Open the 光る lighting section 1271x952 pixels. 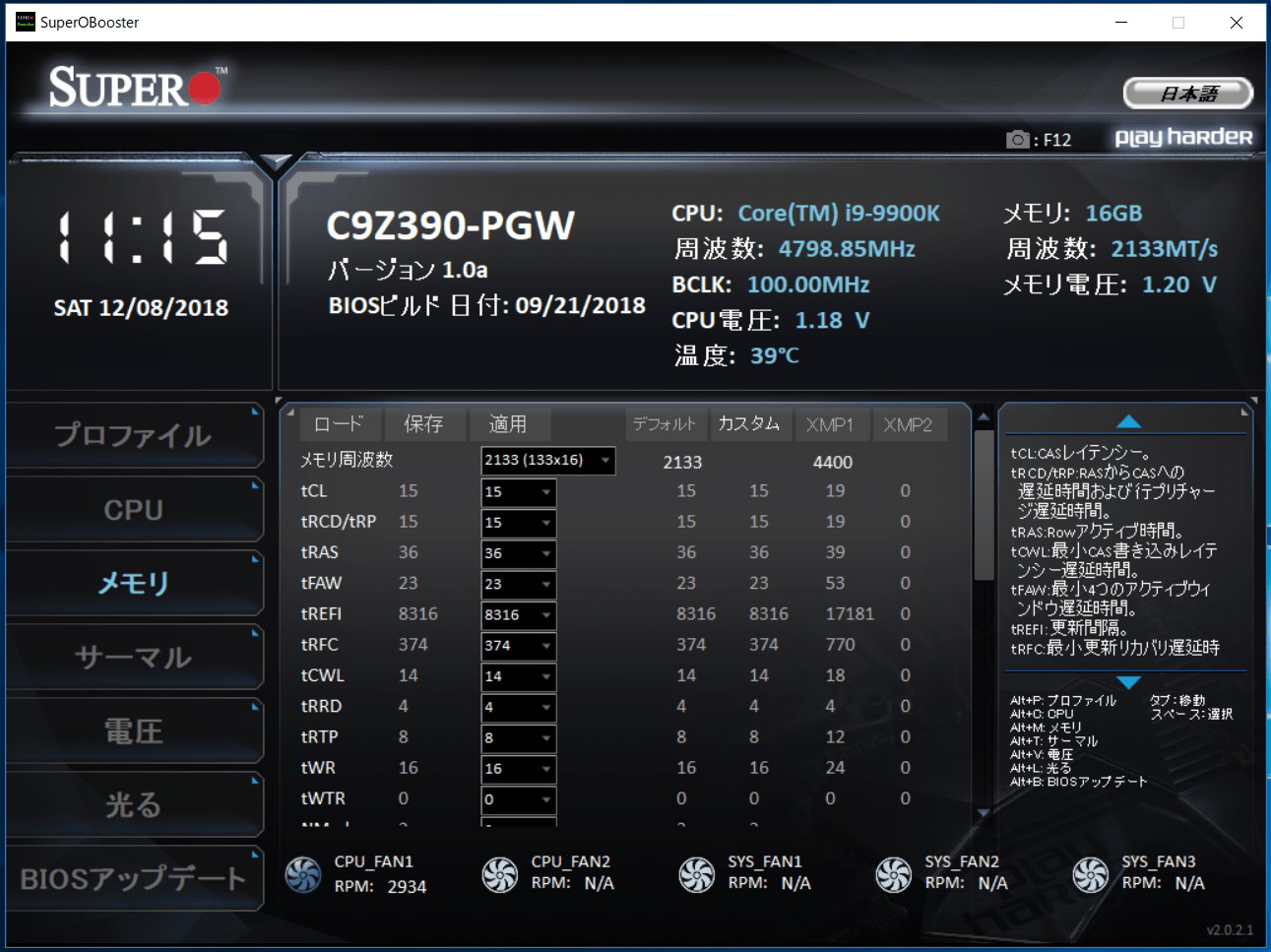coord(134,804)
